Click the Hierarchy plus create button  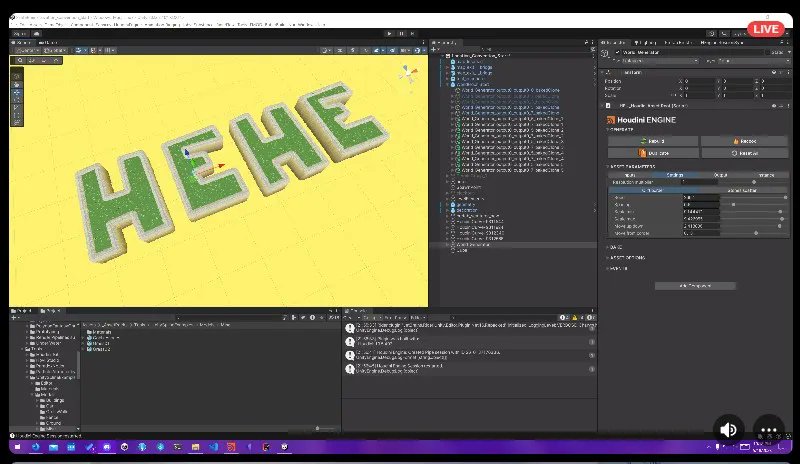click(434, 50)
